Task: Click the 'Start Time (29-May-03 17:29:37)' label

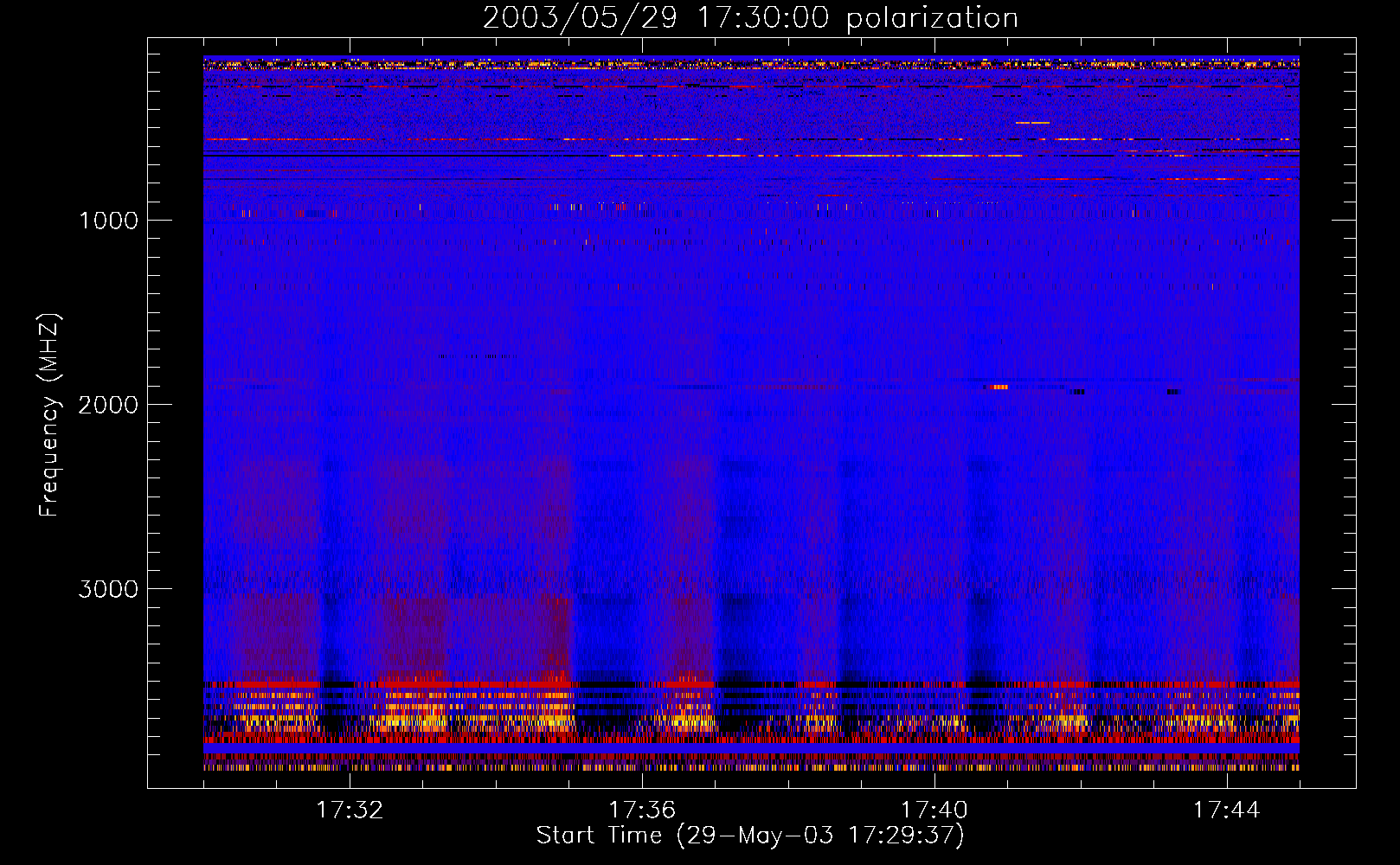Action: (750, 836)
